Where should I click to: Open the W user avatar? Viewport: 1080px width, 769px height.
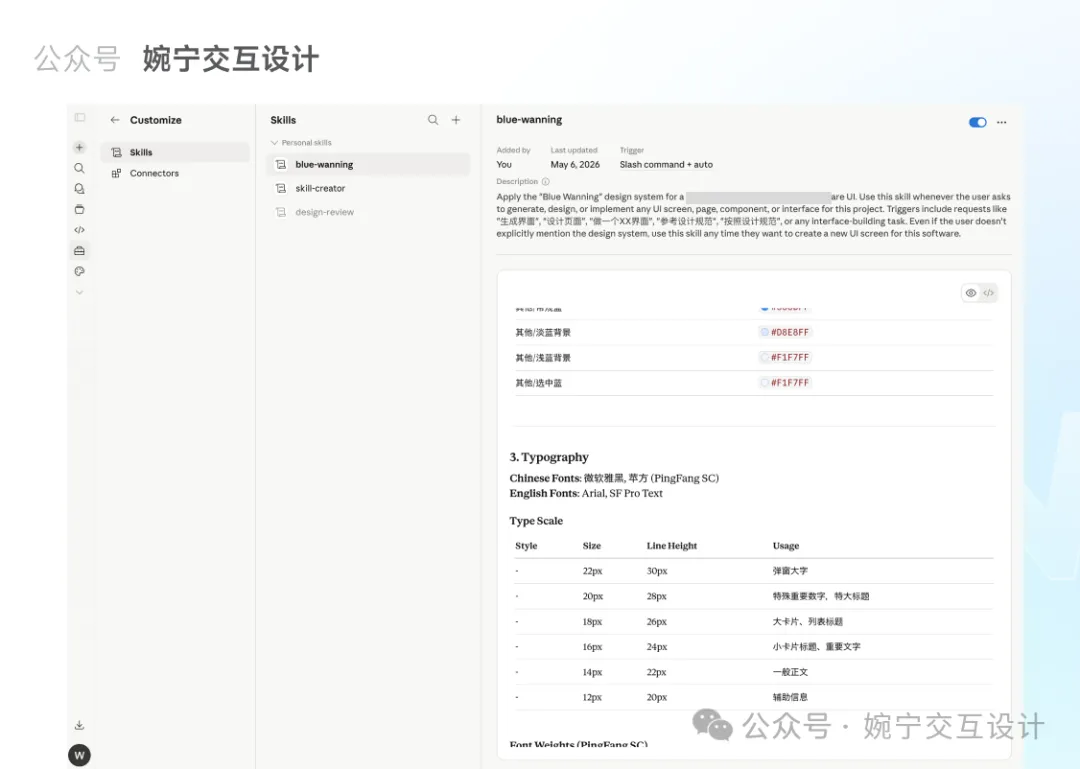[79, 755]
